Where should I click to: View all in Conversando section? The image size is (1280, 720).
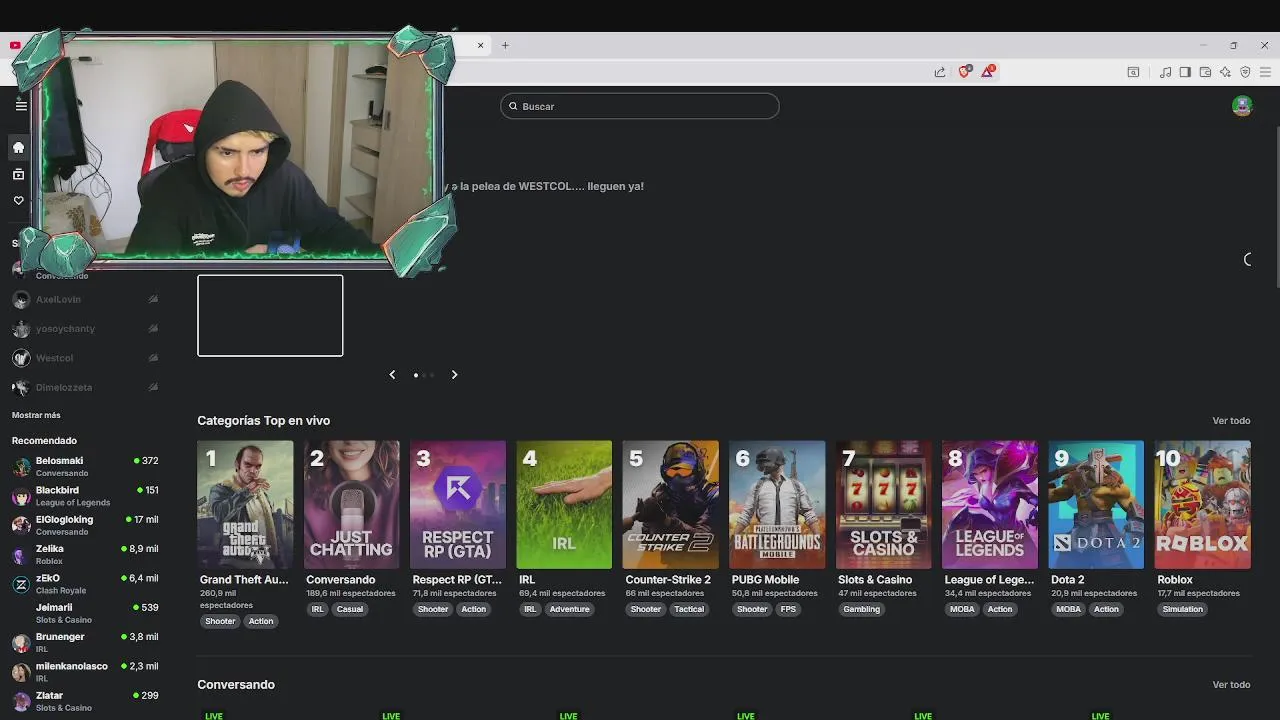[x=1231, y=685]
